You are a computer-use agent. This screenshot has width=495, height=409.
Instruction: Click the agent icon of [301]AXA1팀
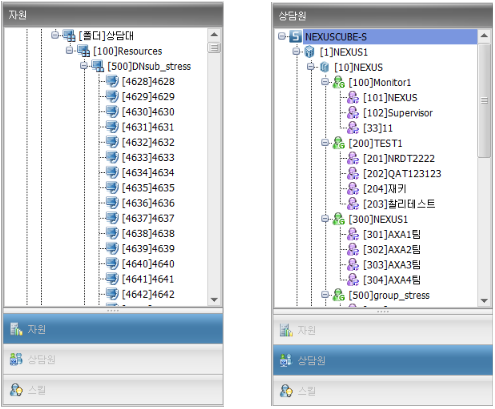click(x=353, y=234)
